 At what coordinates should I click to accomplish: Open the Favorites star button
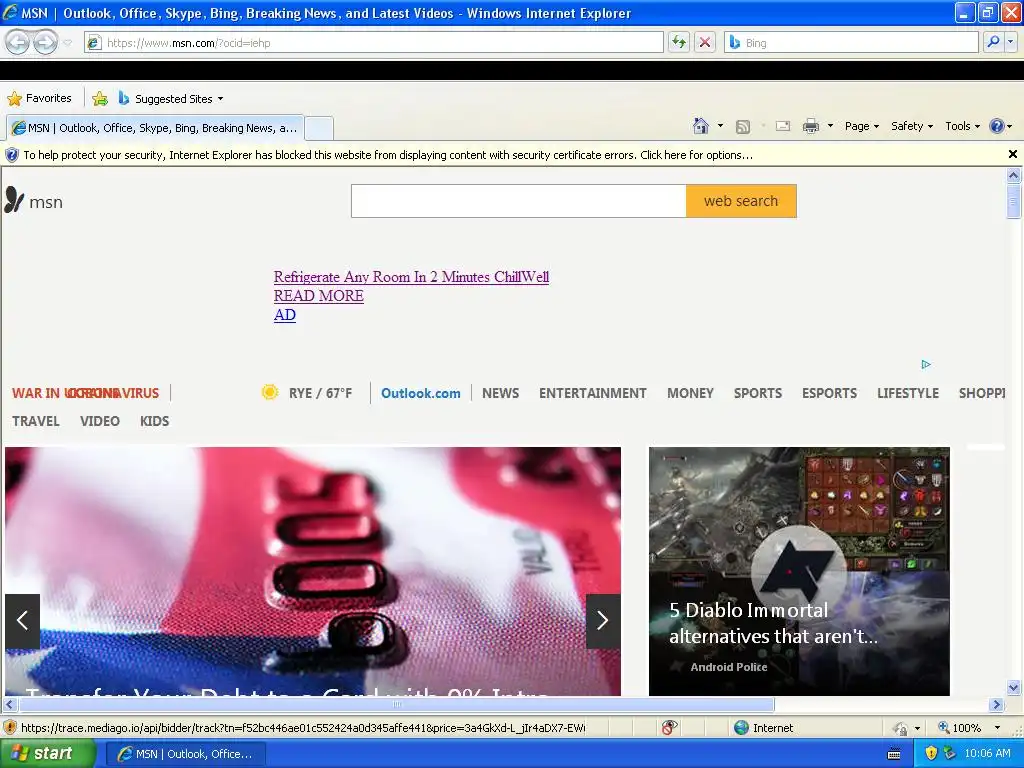coord(39,99)
